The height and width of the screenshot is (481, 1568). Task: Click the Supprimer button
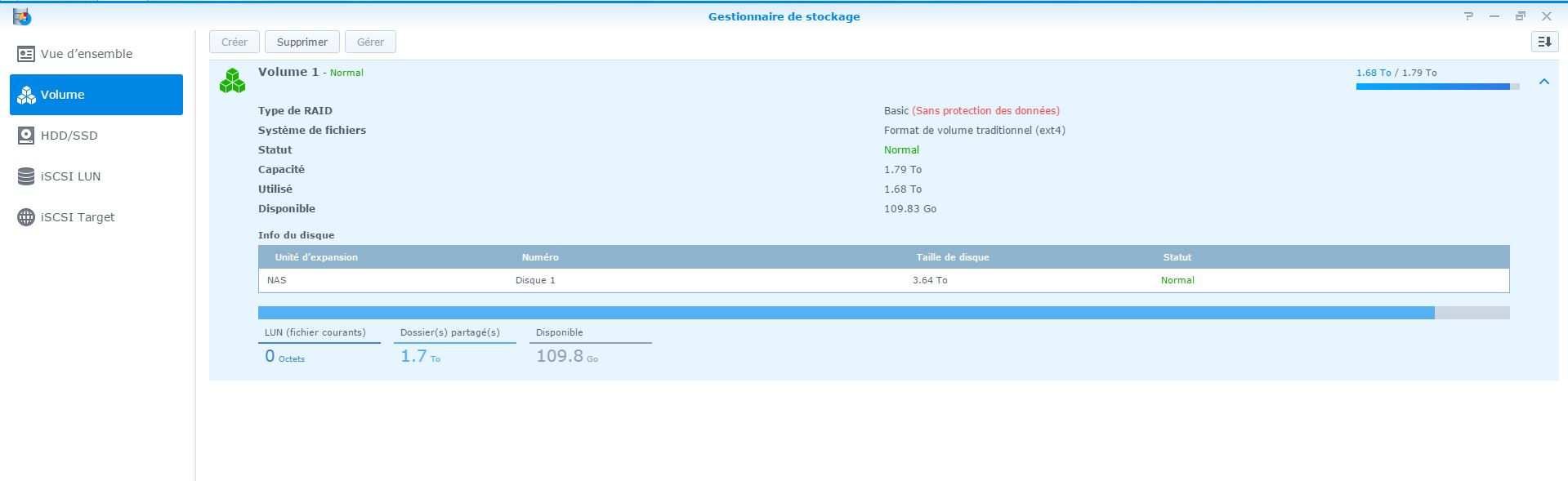(302, 42)
